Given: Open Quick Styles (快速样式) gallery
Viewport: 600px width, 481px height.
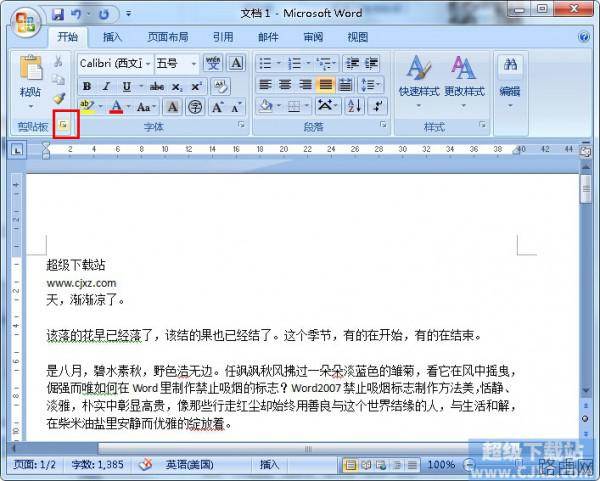Looking at the screenshot, I should pos(419,81).
